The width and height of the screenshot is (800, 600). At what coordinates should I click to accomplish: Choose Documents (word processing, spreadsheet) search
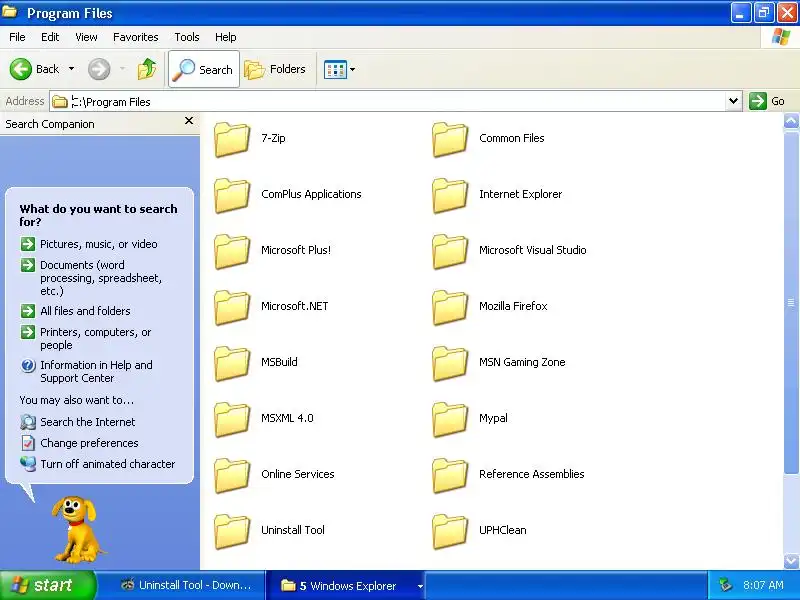[x=91, y=278]
